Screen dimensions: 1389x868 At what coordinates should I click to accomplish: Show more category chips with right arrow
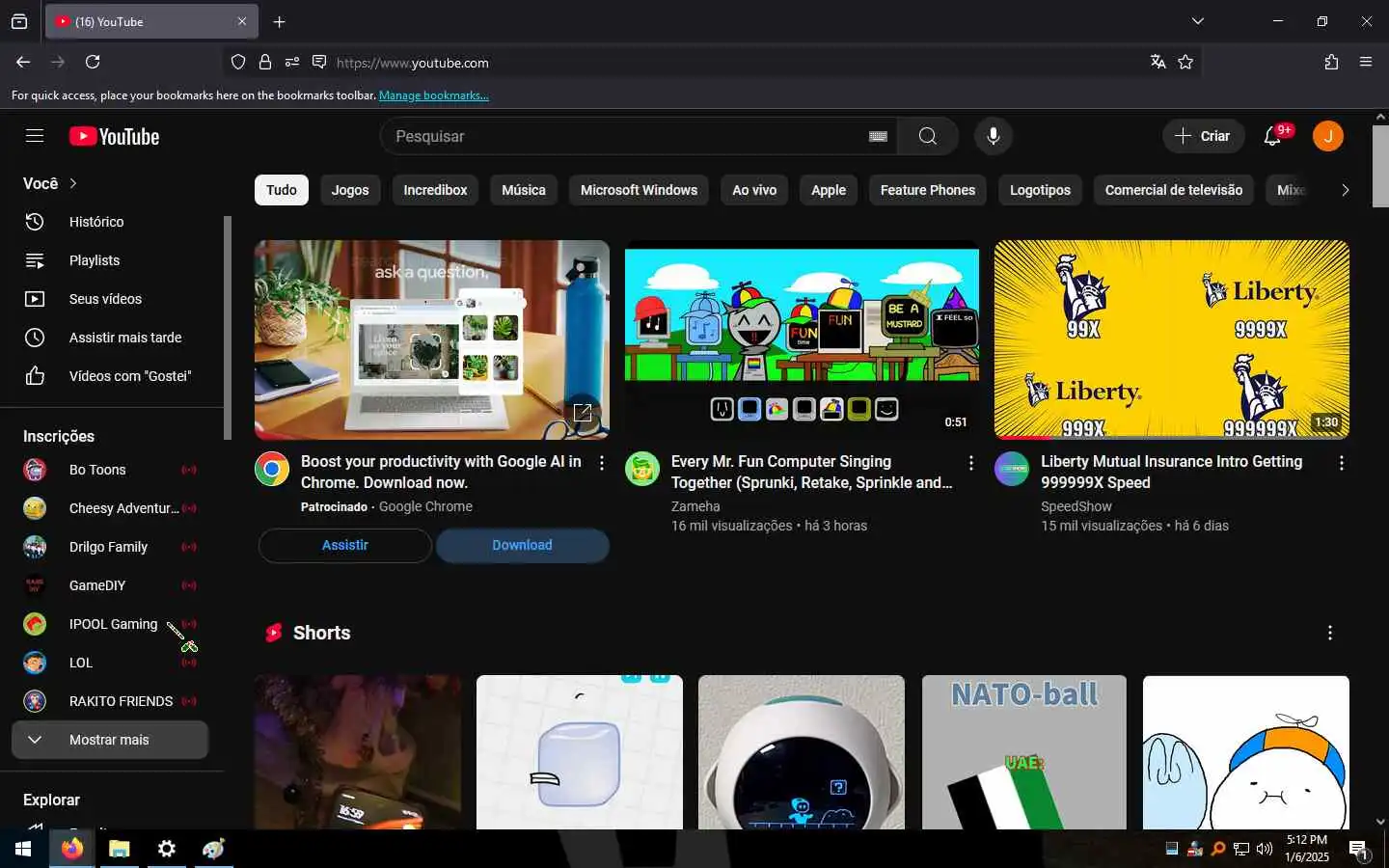1345,190
